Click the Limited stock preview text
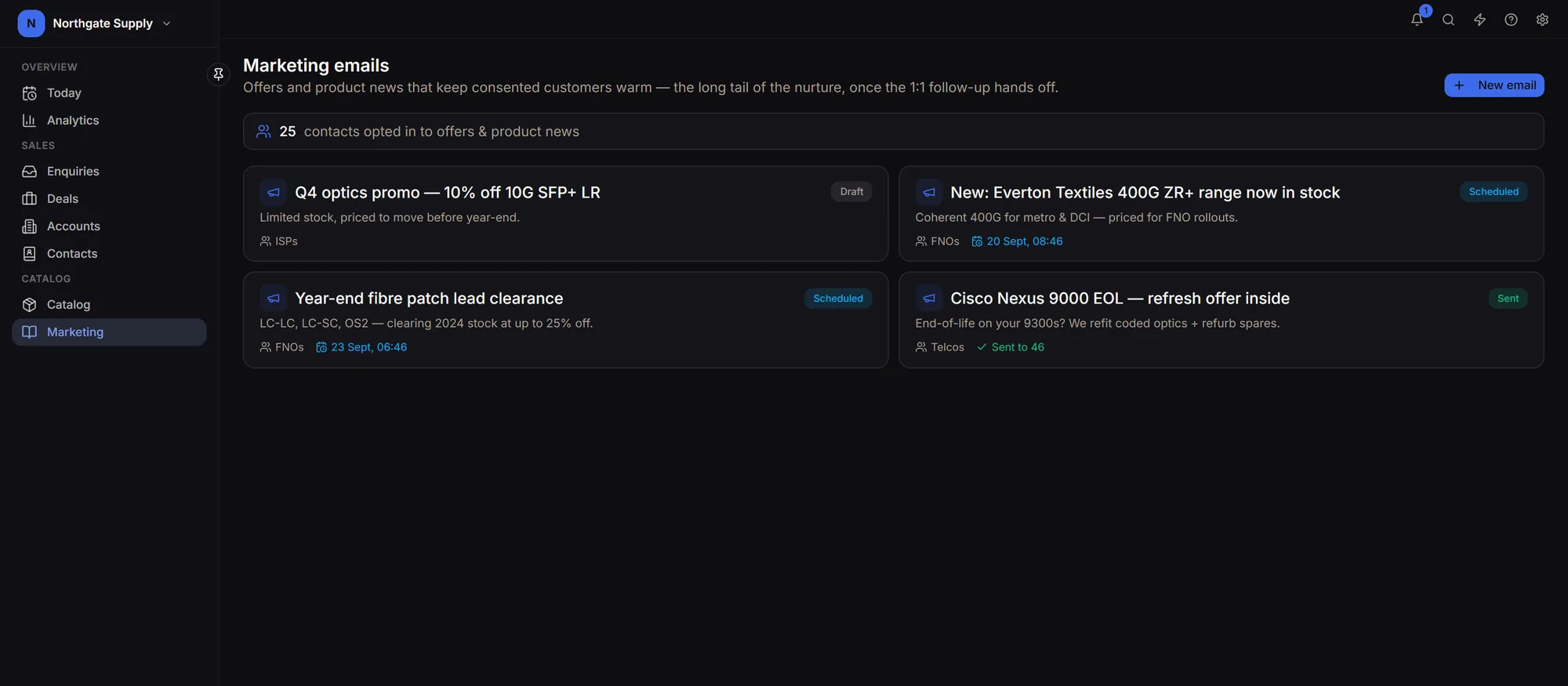 [x=390, y=217]
